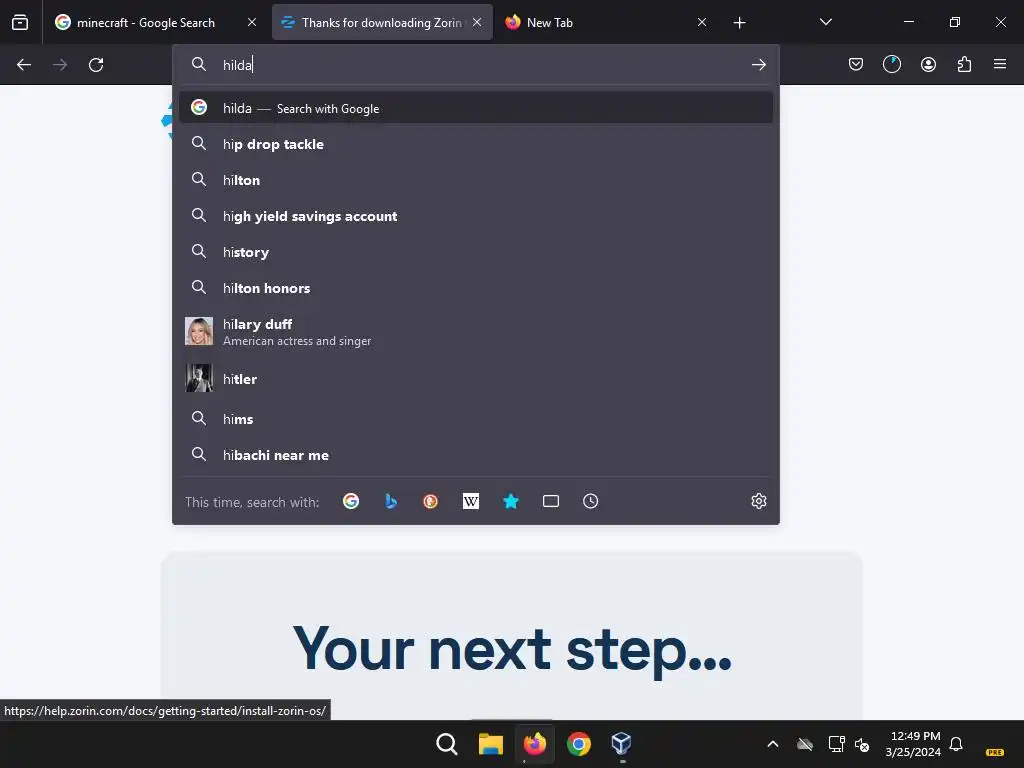
Task: Choose suggestion high yield savings account
Action: pos(476,216)
